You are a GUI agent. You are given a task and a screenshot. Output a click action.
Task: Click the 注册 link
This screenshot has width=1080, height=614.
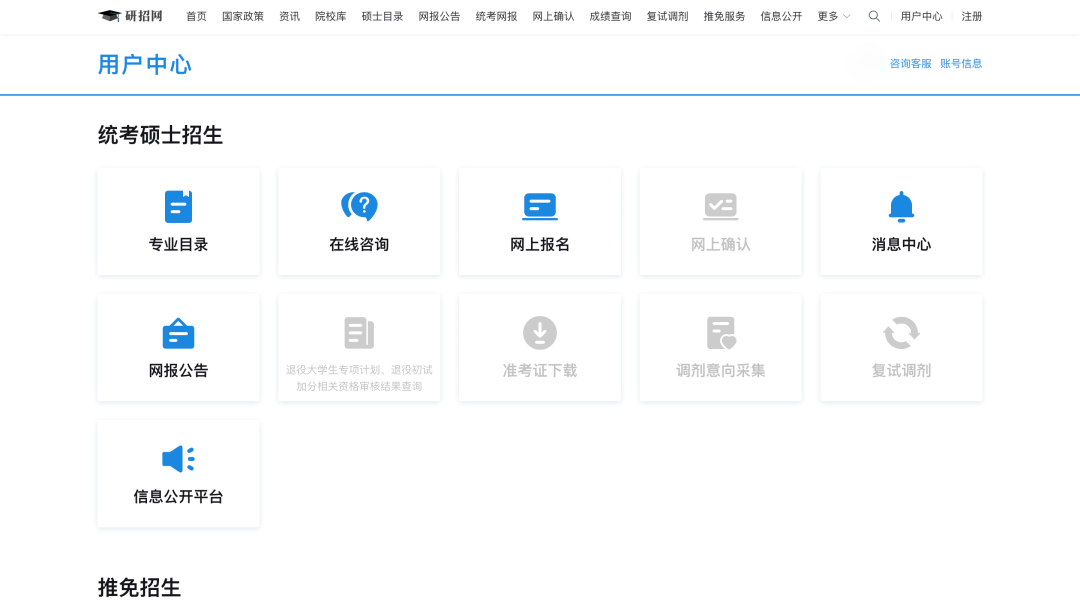coord(972,16)
